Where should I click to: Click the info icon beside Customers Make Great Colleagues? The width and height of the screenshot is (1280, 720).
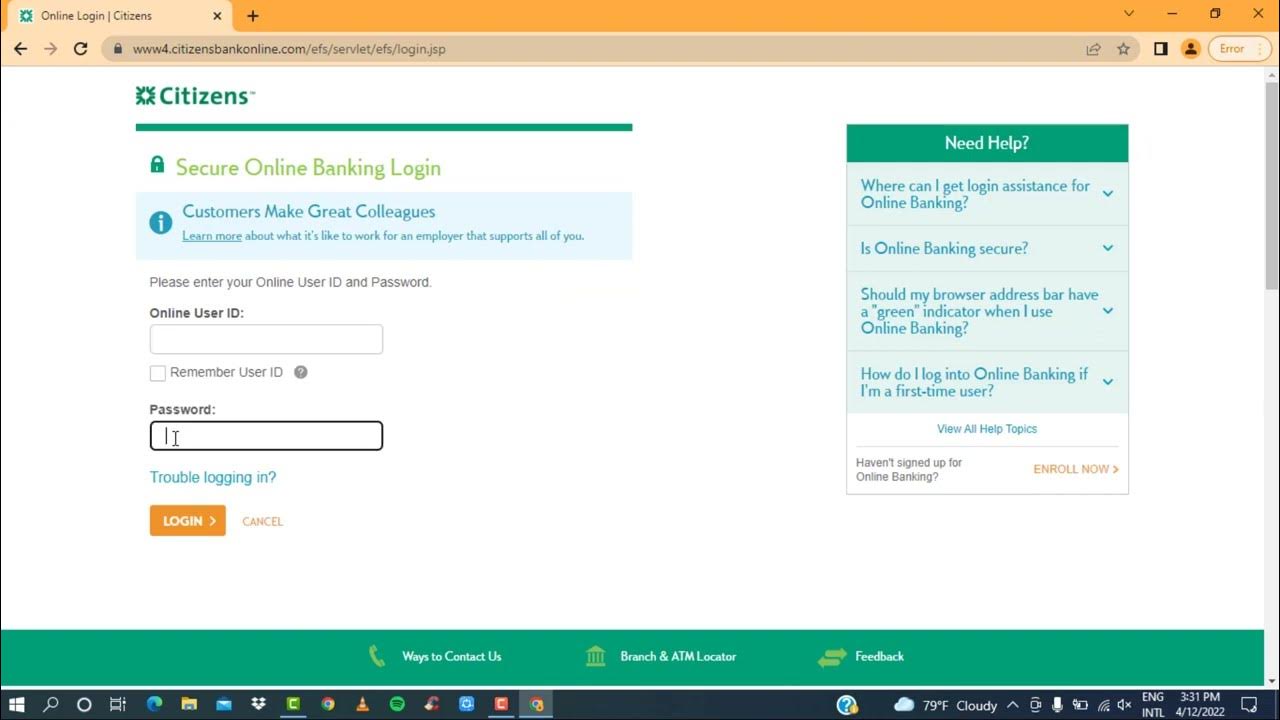pyautogui.click(x=160, y=223)
